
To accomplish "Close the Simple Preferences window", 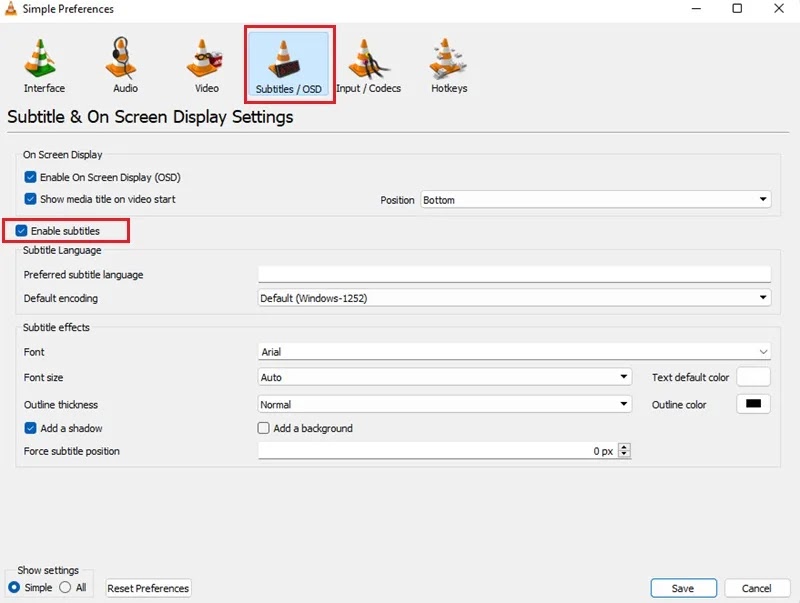I will coord(779,9).
